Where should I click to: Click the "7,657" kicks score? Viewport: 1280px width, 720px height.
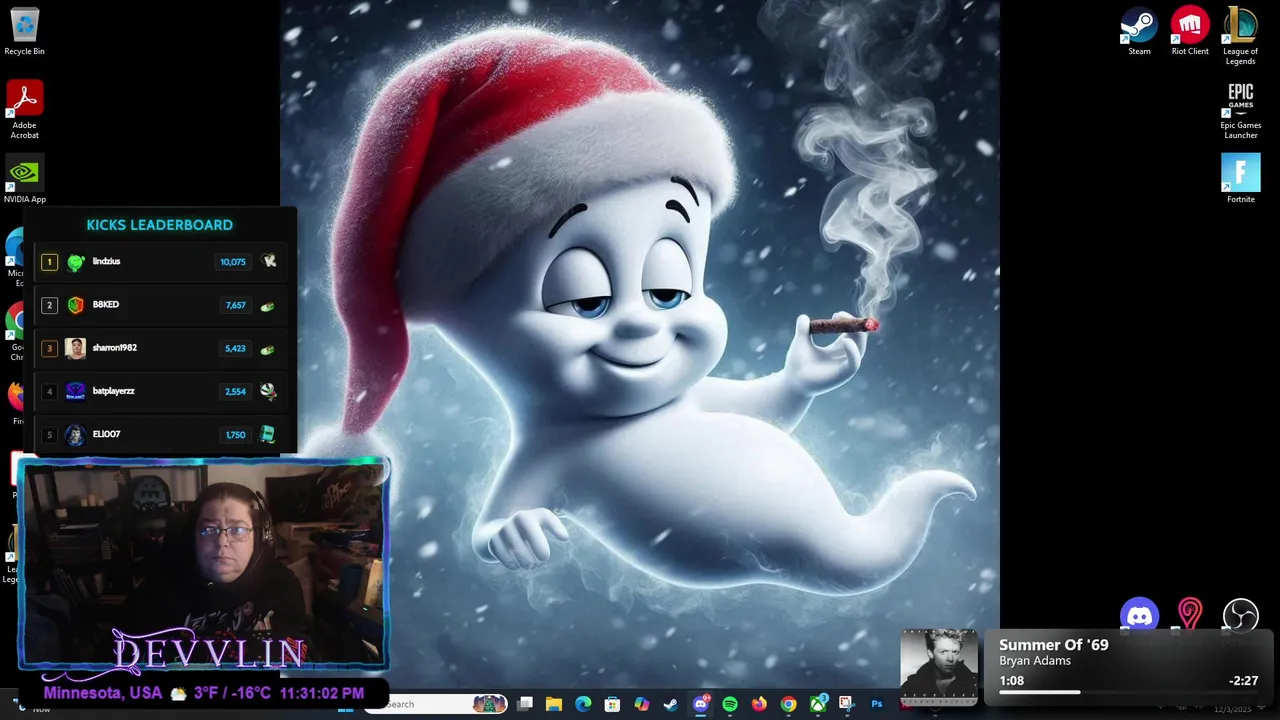coord(235,305)
